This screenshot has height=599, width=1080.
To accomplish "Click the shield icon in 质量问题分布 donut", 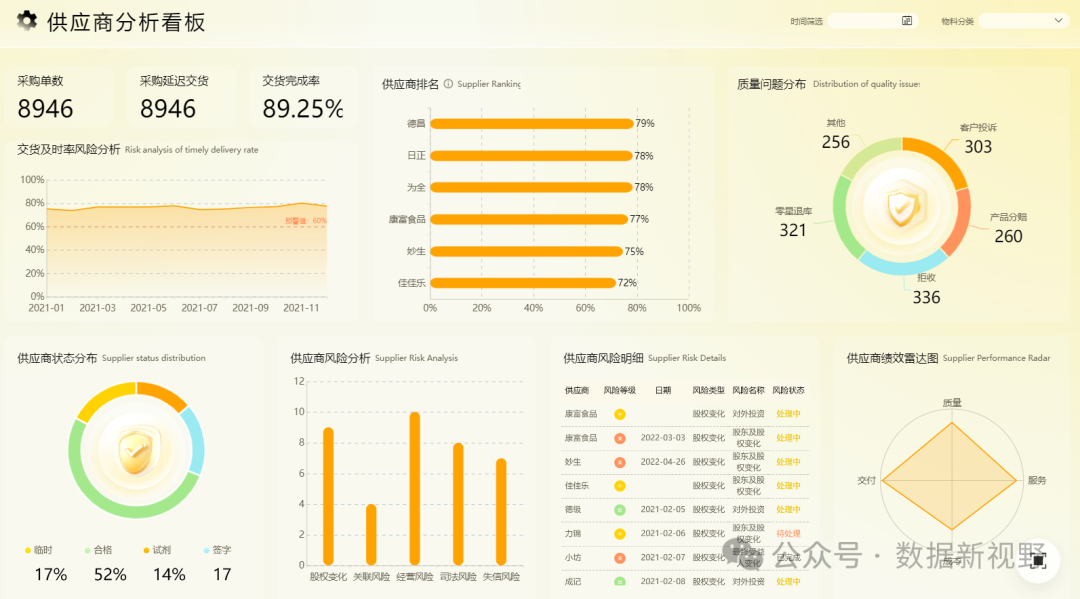I will (901, 206).
